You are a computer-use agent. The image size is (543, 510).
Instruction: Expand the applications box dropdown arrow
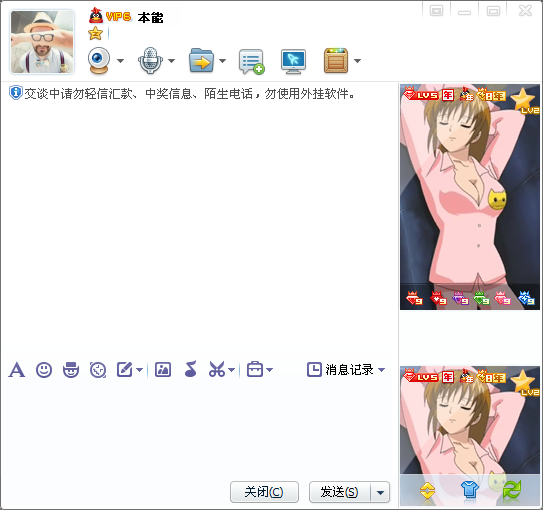tap(357, 61)
